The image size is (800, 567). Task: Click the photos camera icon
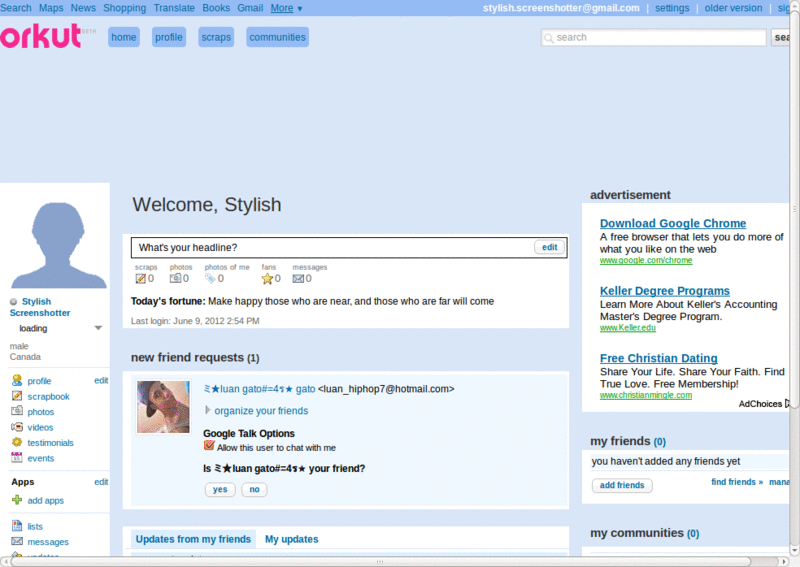tap(175, 278)
